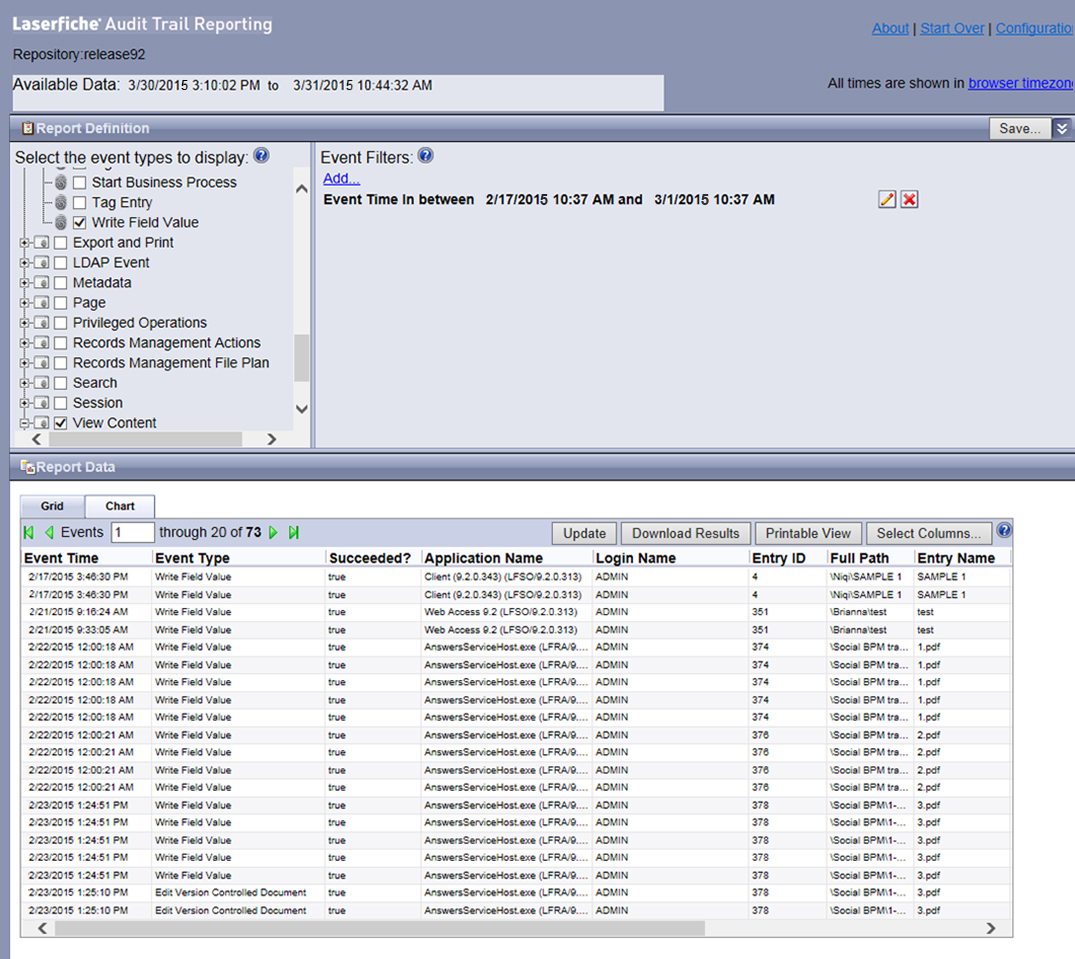
Task: Uncheck the Write Field Value checkbox
Action: click(x=80, y=222)
